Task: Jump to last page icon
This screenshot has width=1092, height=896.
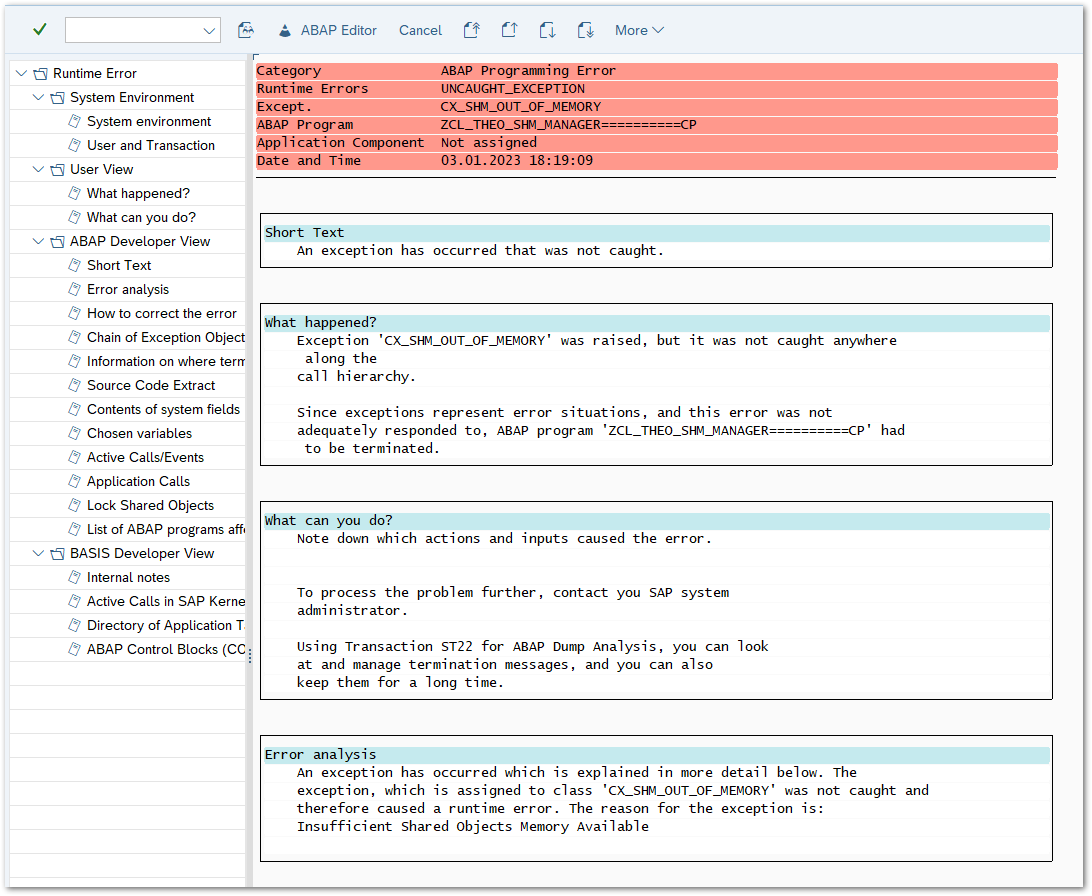Action: tap(585, 30)
